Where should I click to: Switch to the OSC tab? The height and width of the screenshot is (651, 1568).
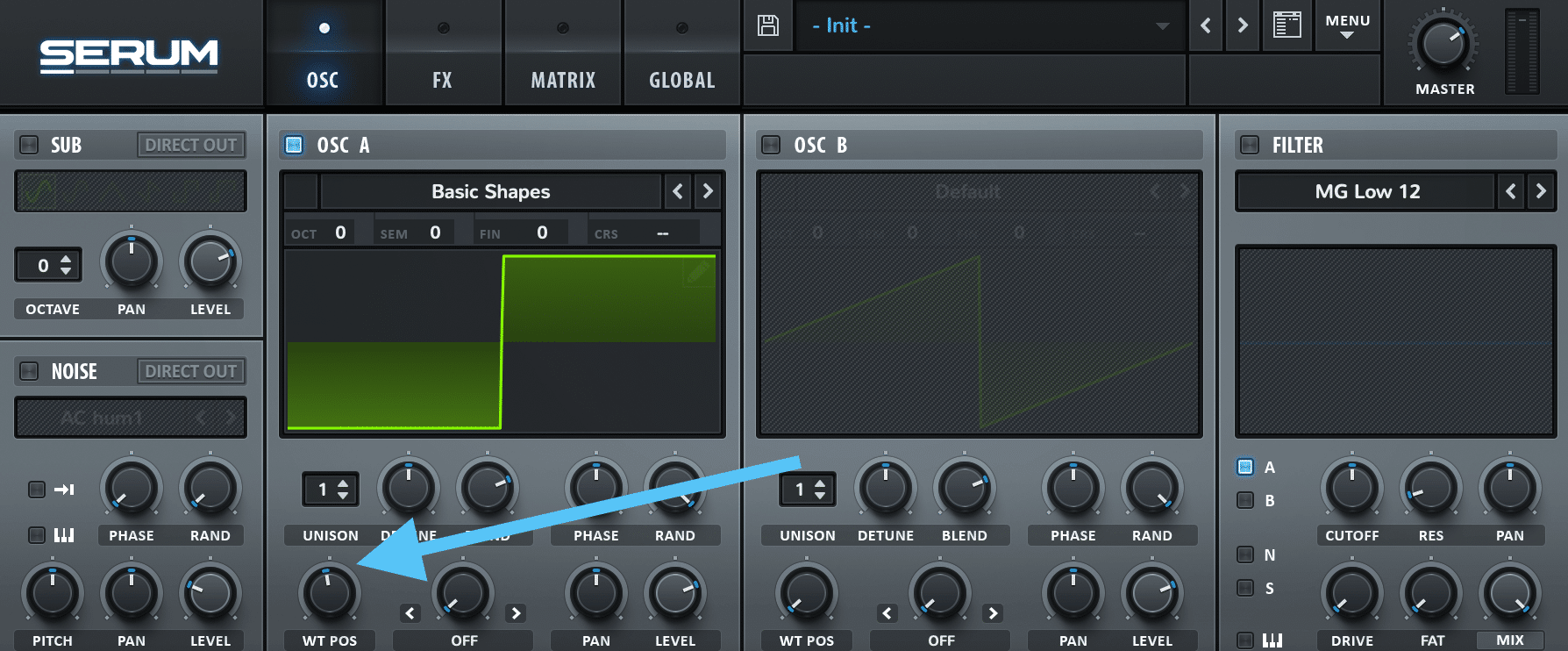pos(323,53)
